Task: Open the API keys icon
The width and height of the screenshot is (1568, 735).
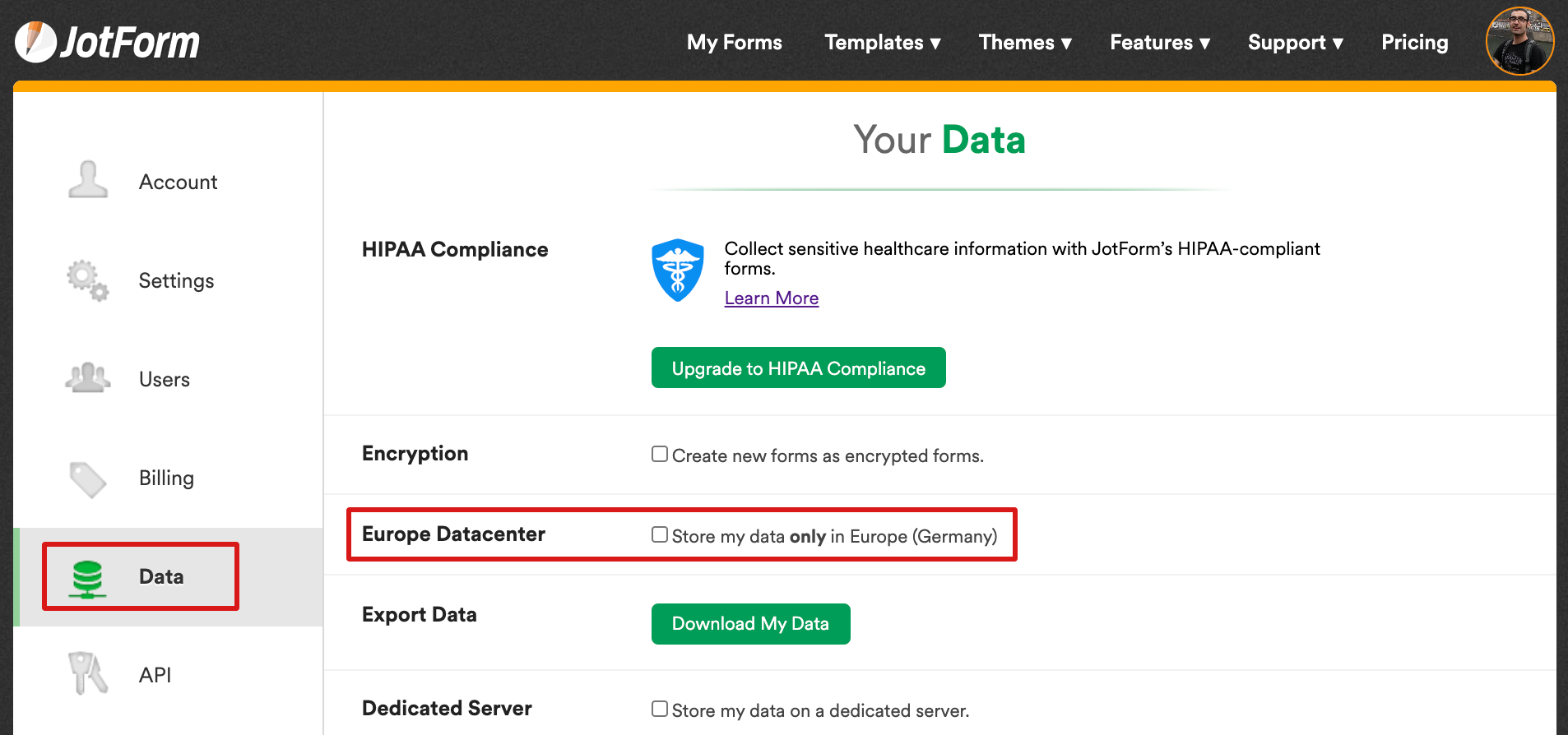Action: 88,674
